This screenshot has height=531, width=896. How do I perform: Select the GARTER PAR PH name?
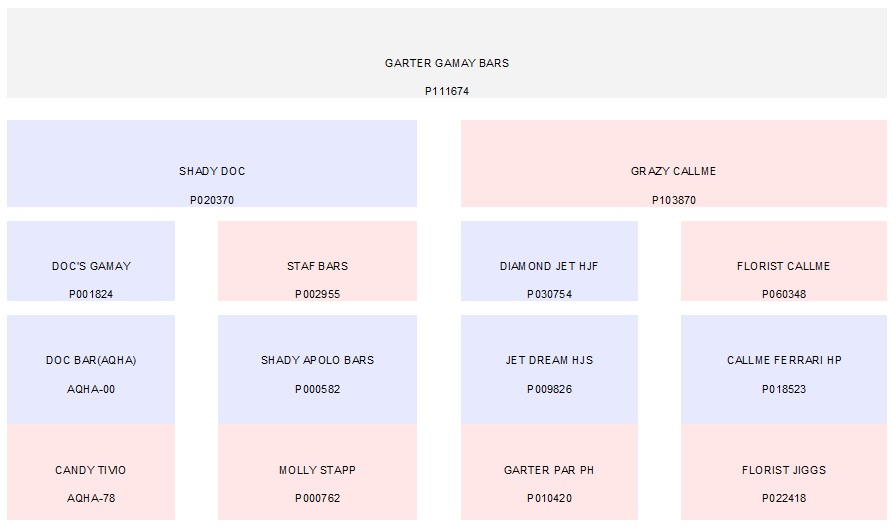[x=549, y=471]
